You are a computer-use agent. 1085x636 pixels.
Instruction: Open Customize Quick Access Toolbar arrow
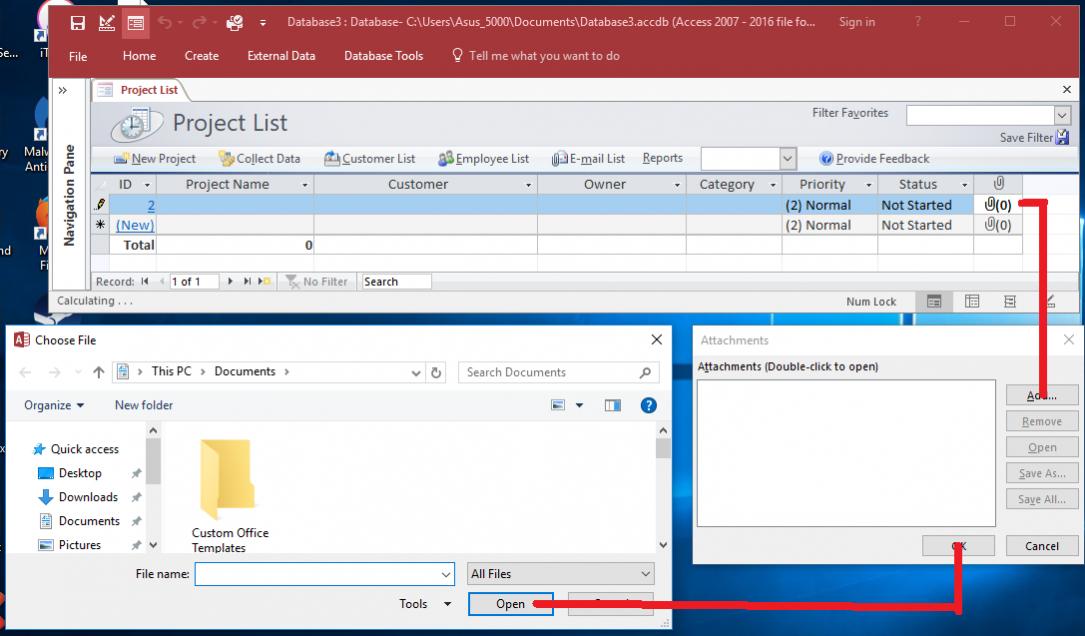(263, 23)
